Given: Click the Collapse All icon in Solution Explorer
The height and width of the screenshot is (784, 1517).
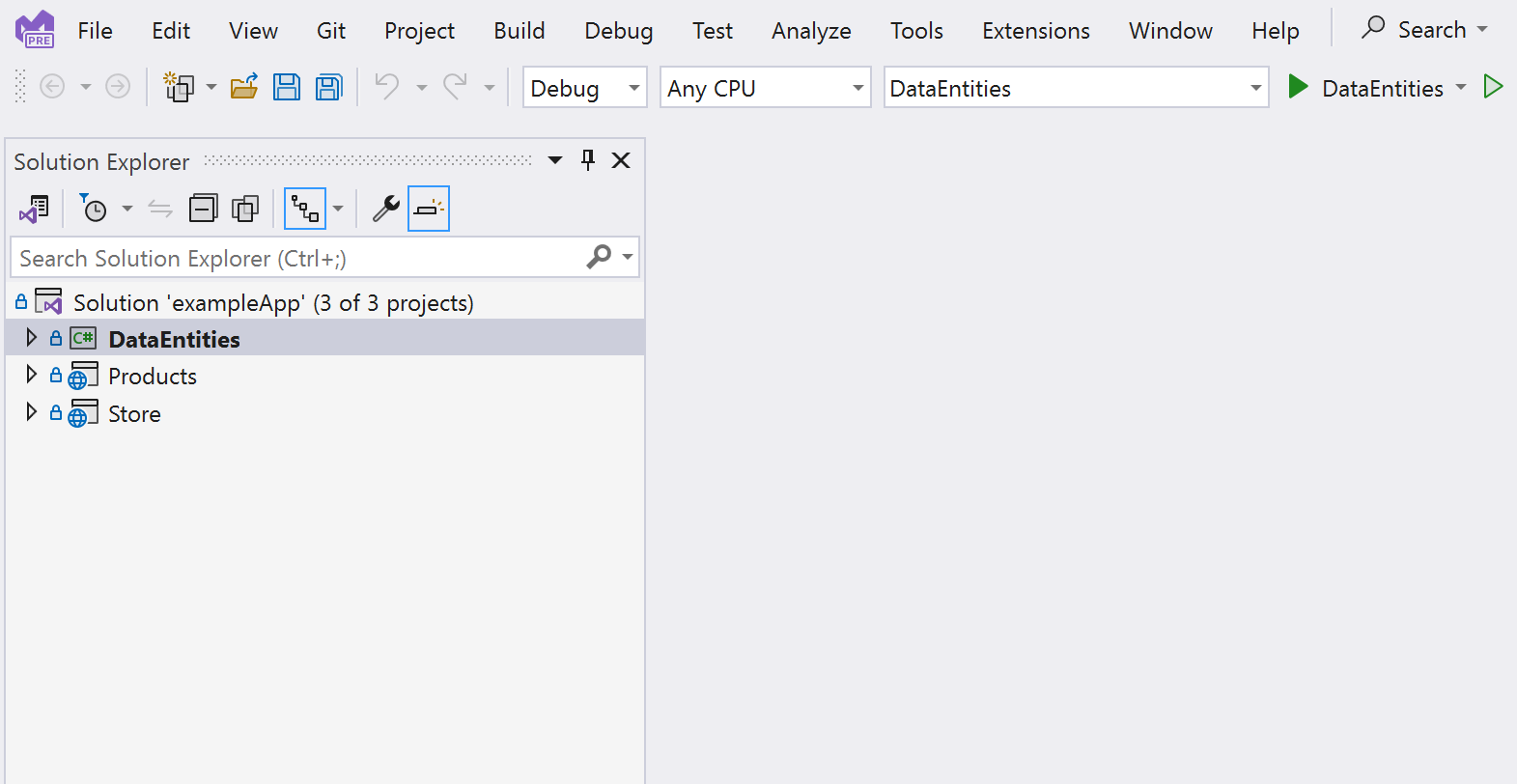Looking at the screenshot, I should coord(203,209).
